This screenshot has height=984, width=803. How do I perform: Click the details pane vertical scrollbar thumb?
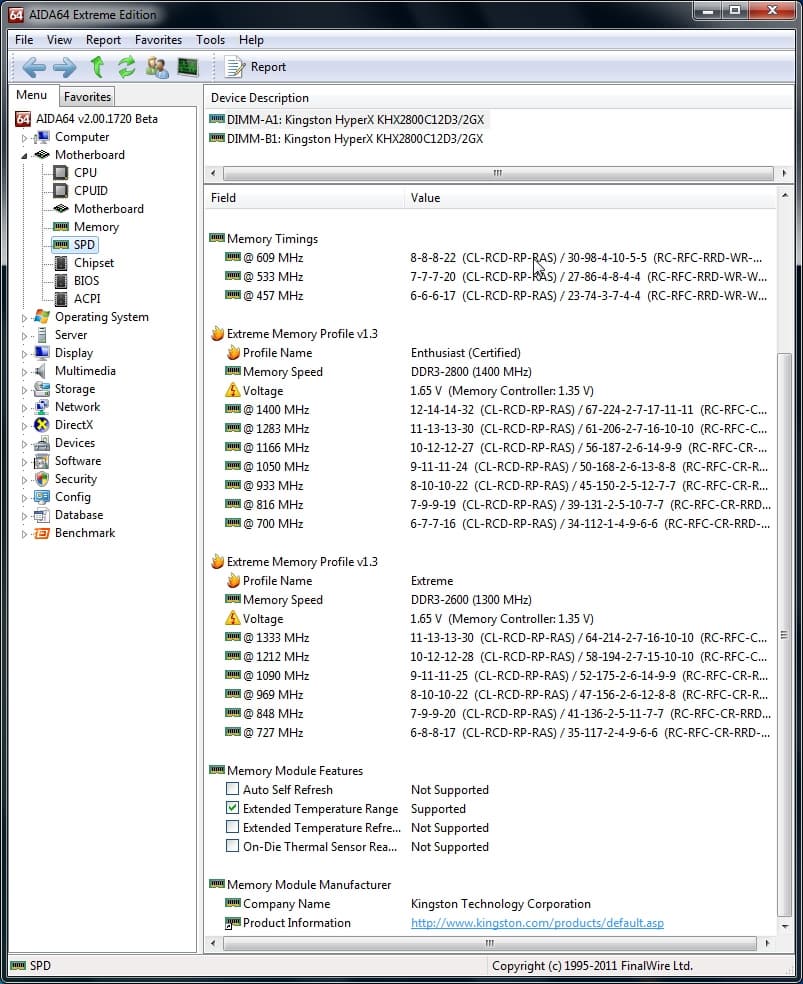(784, 634)
